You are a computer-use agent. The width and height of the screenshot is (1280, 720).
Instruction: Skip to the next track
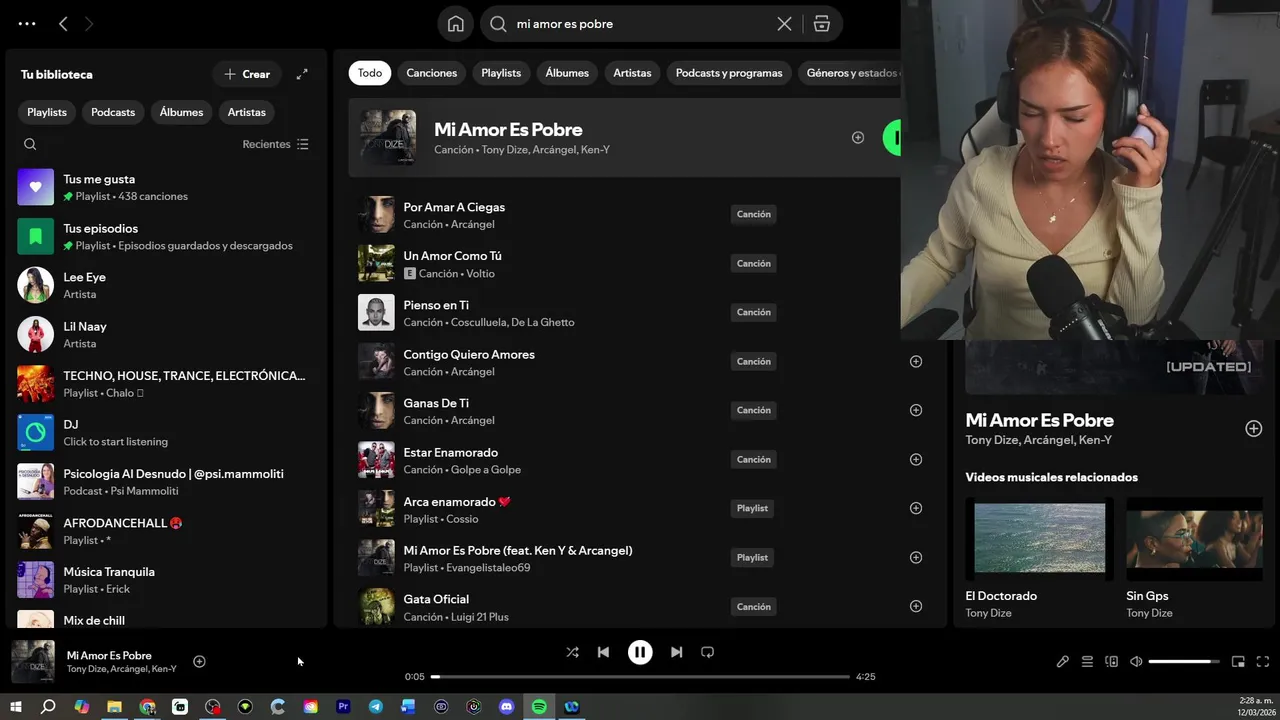click(676, 652)
